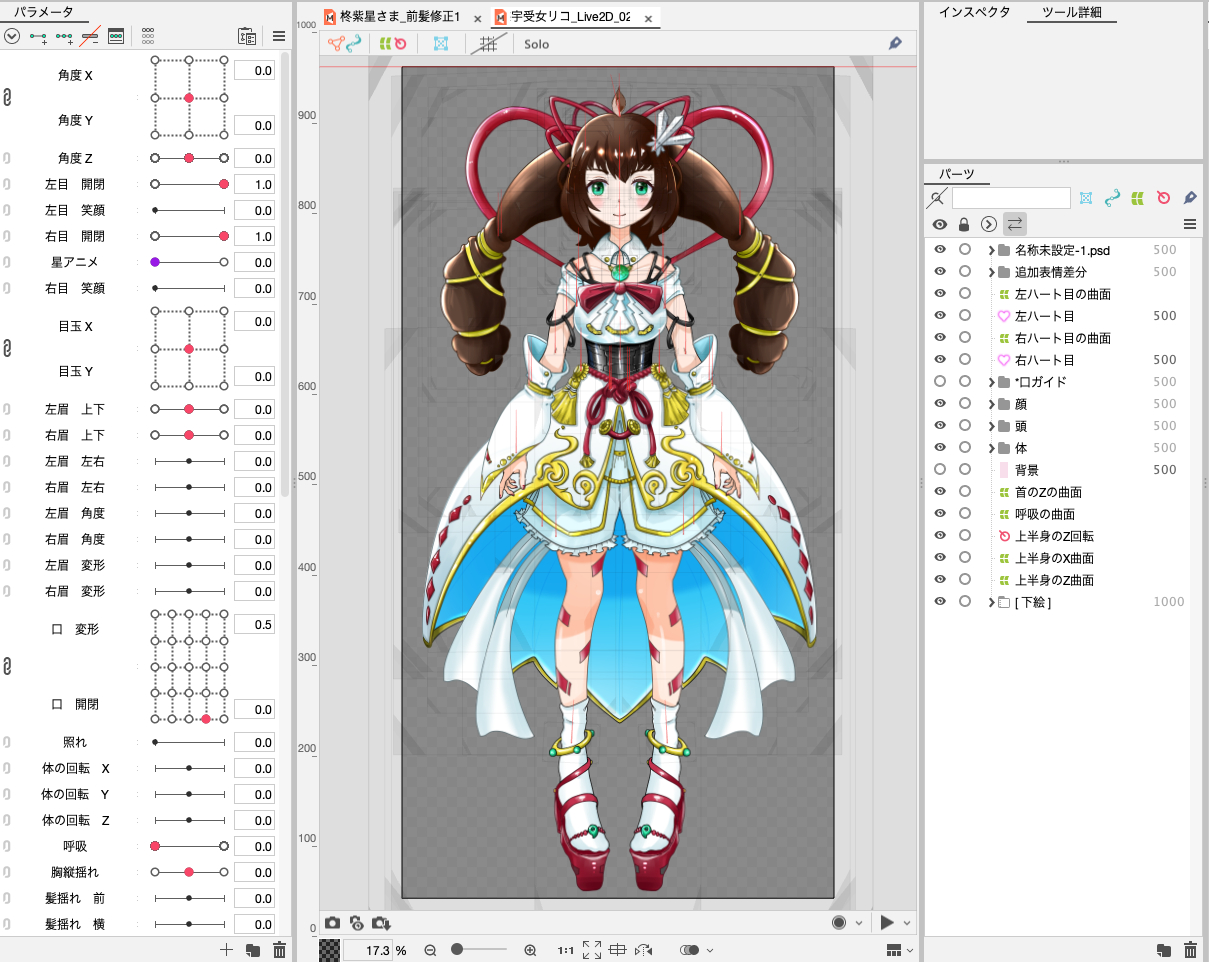Click the delete keys icon with red slash

click(x=90, y=36)
